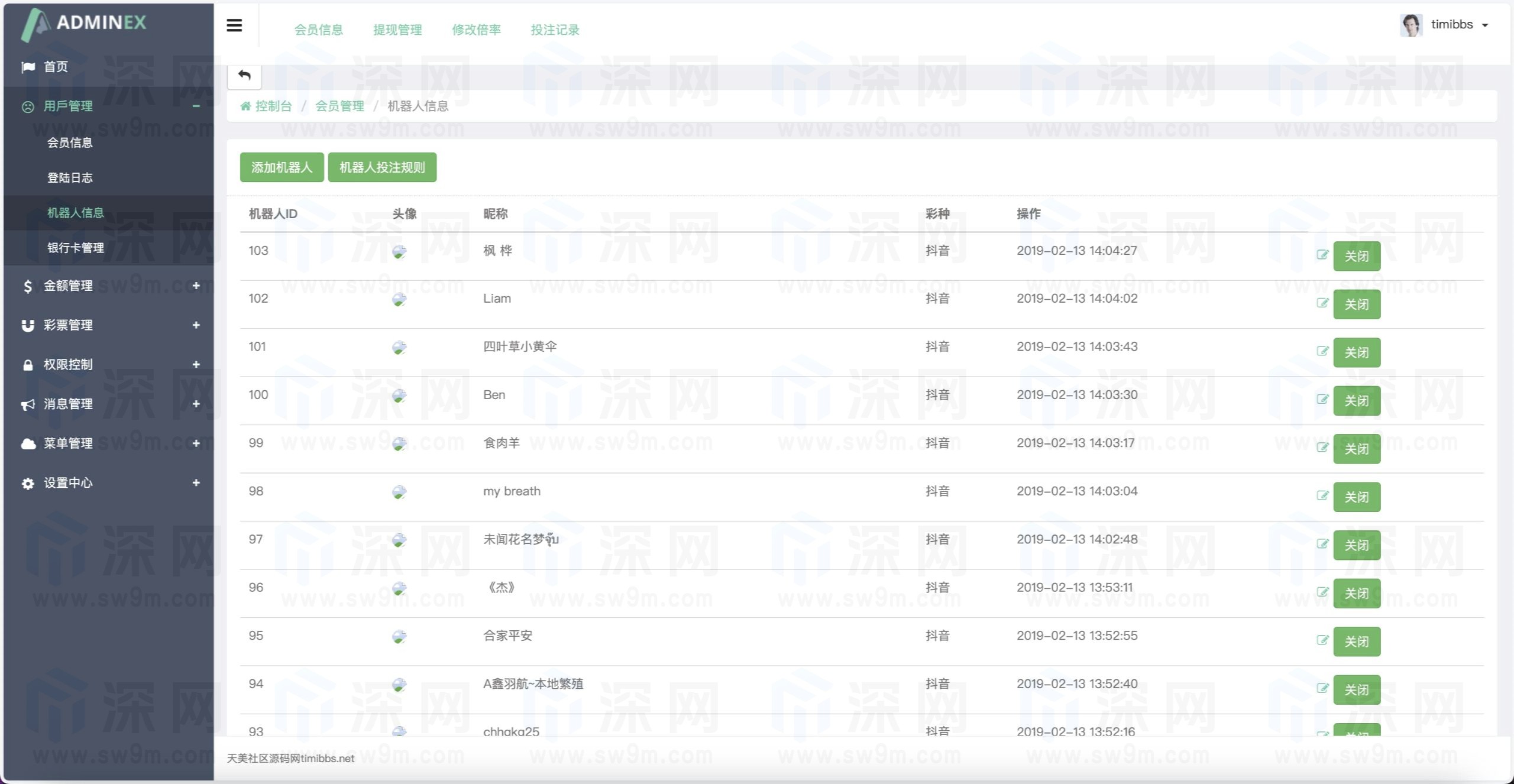
Task: Click the edit icon for robot Ben
Action: [1322, 400]
